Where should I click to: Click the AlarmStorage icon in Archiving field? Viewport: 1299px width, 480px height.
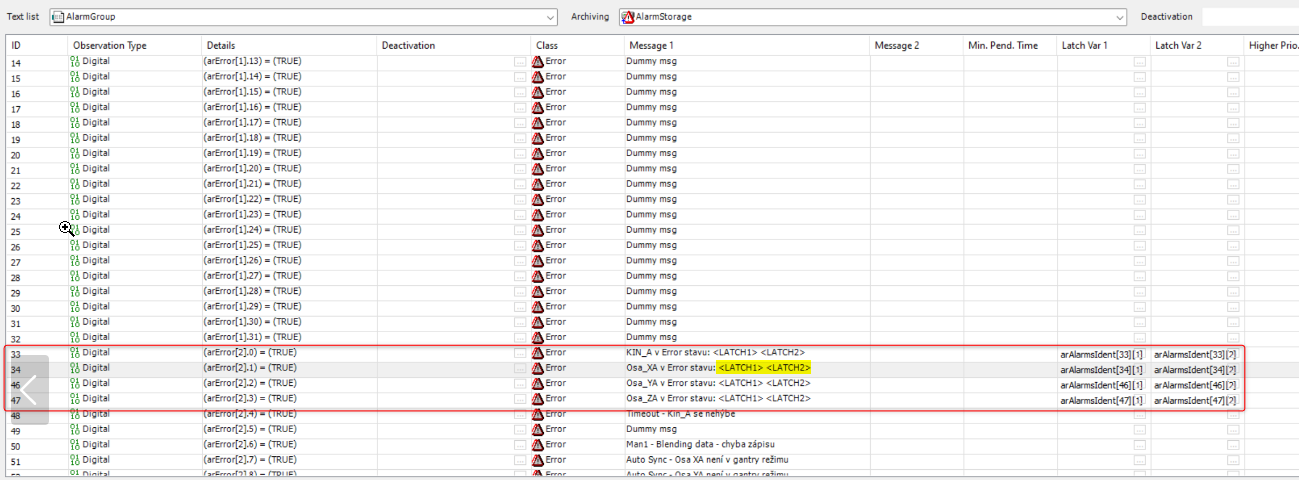coord(627,17)
